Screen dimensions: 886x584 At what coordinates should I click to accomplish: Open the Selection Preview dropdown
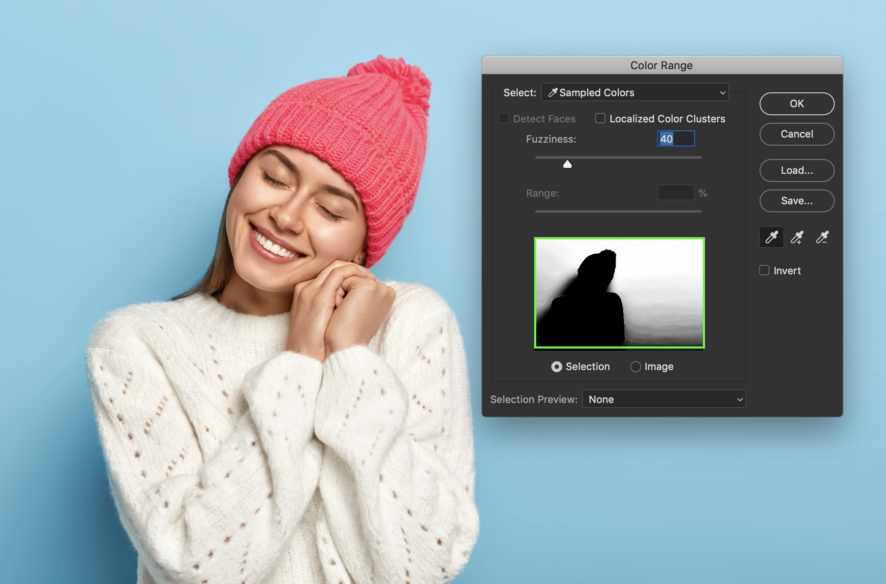pyautogui.click(x=664, y=399)
